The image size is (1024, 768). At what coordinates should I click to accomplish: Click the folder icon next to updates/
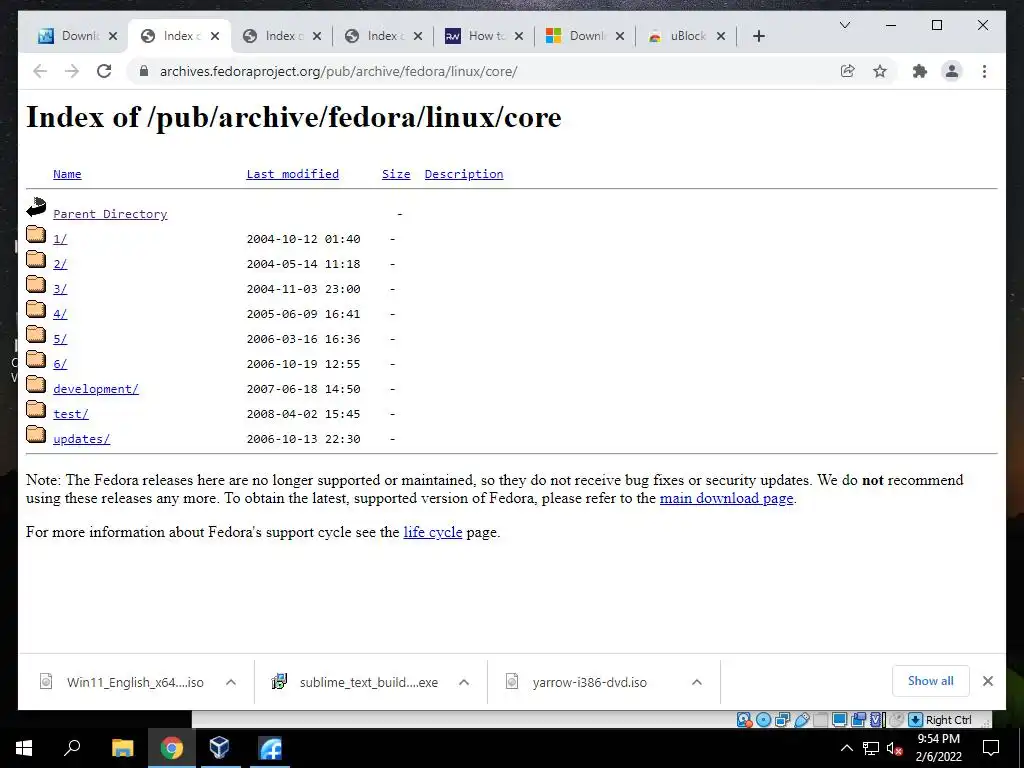[36, 434]
